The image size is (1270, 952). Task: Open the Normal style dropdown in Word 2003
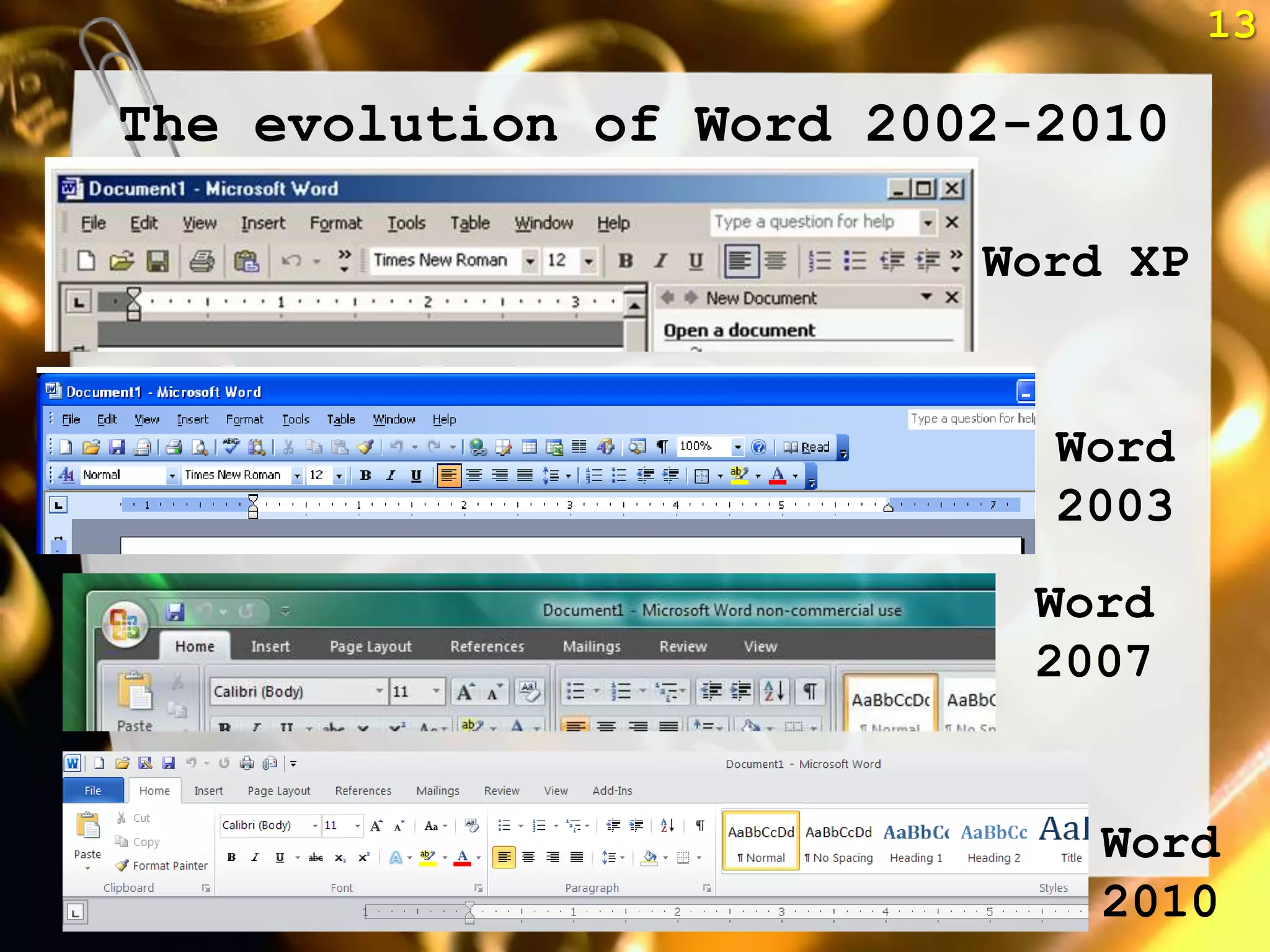172,475
